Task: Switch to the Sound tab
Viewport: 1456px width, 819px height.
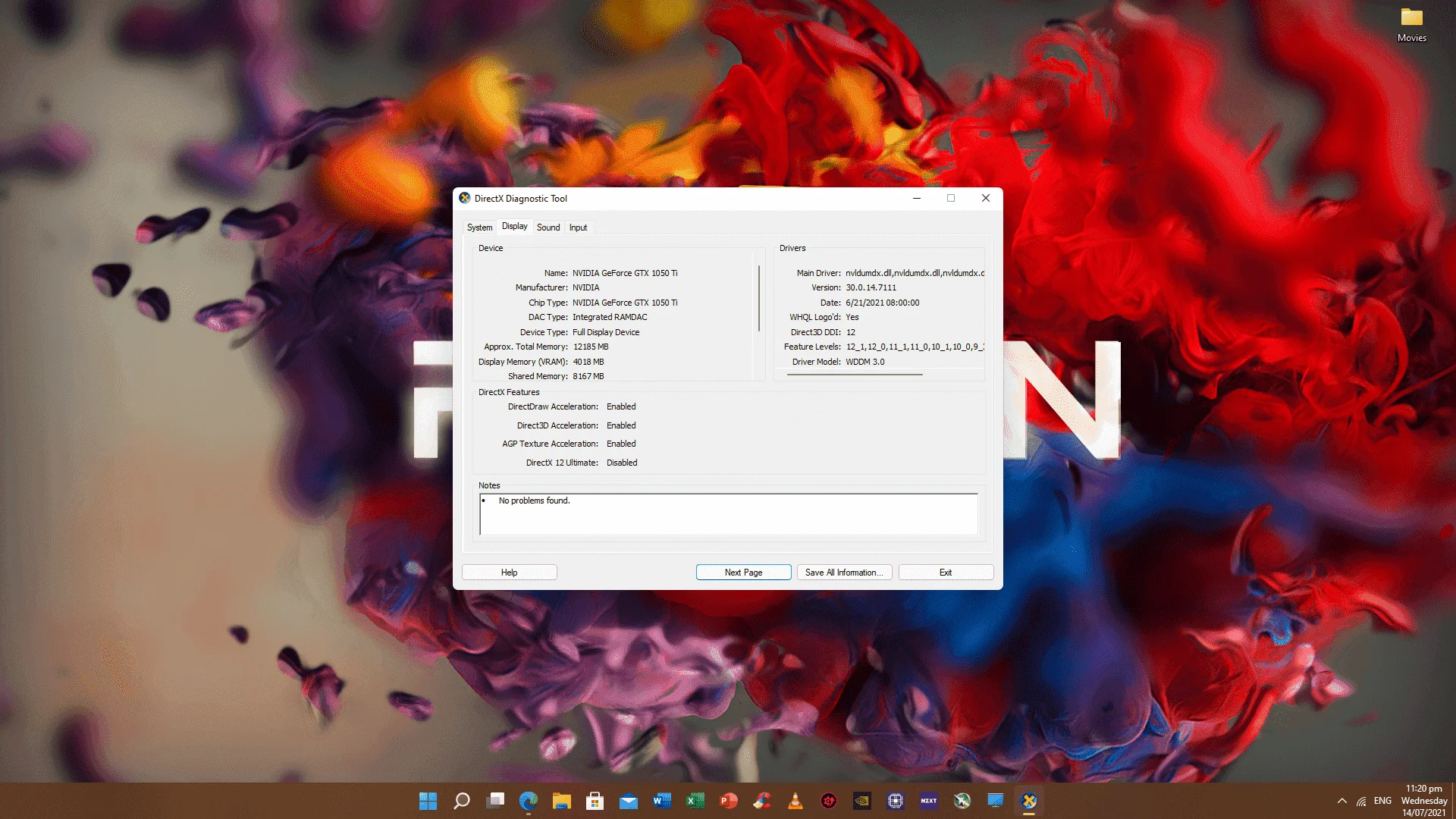Action: click(548, 227)
